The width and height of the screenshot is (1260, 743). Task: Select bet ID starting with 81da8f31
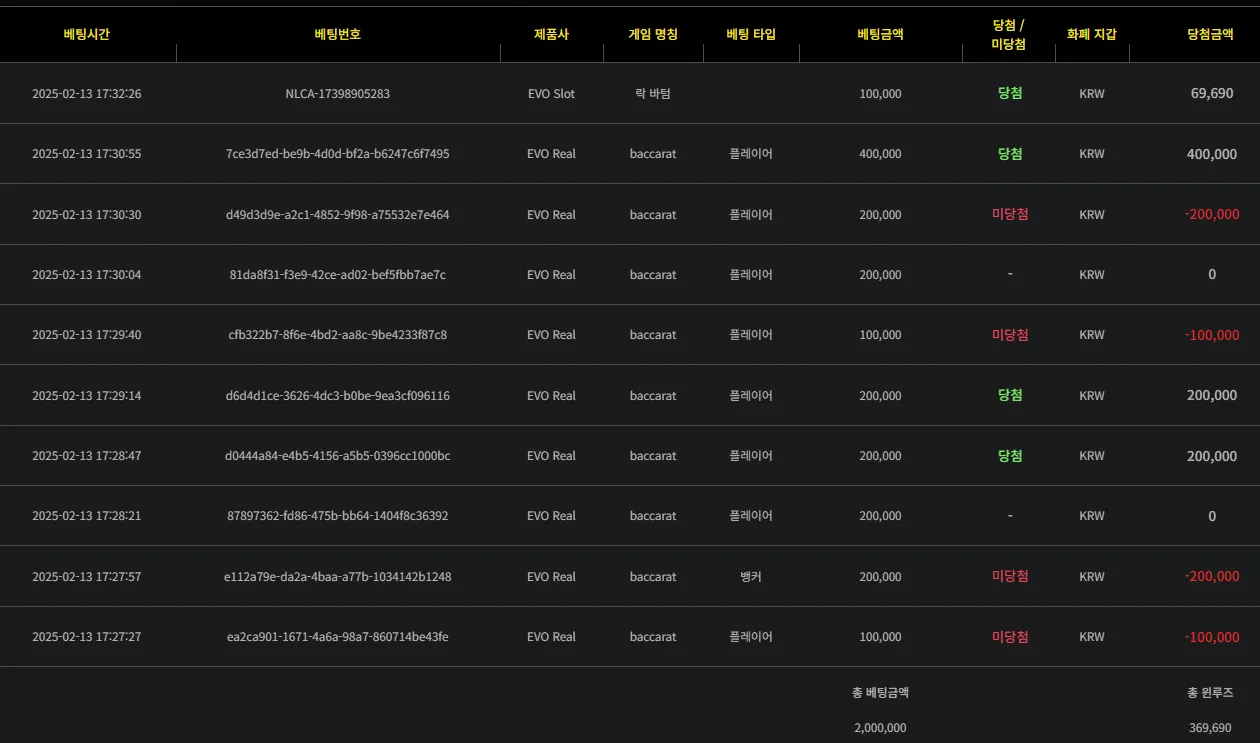point(338,275)
